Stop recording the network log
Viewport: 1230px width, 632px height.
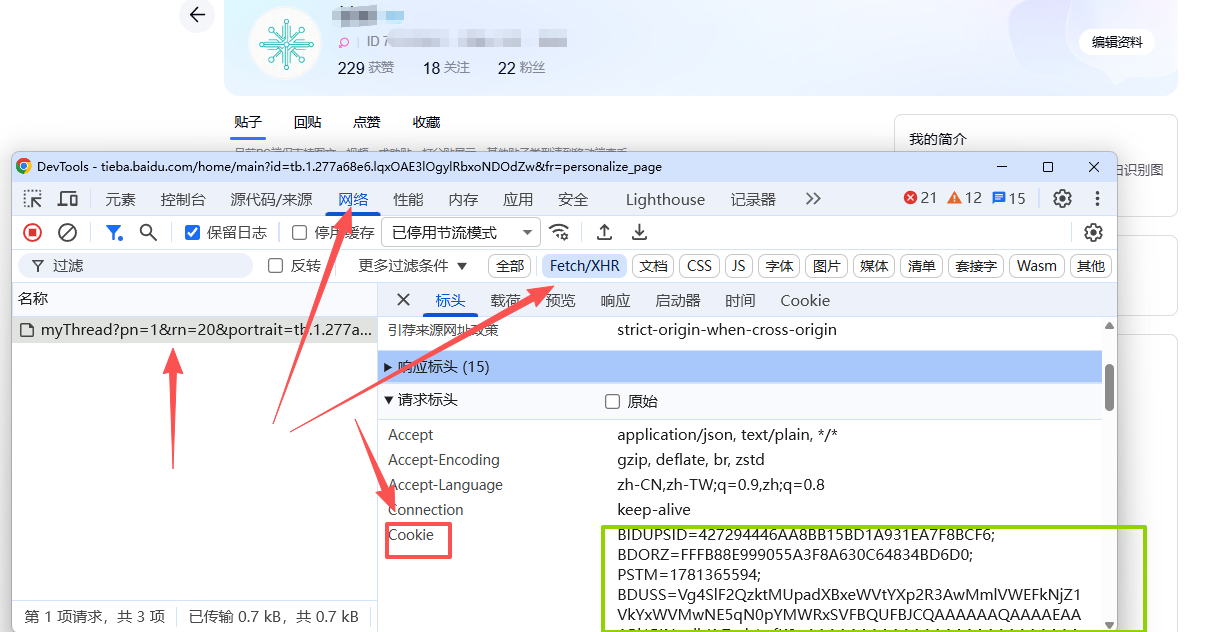[x=33, y=232]
